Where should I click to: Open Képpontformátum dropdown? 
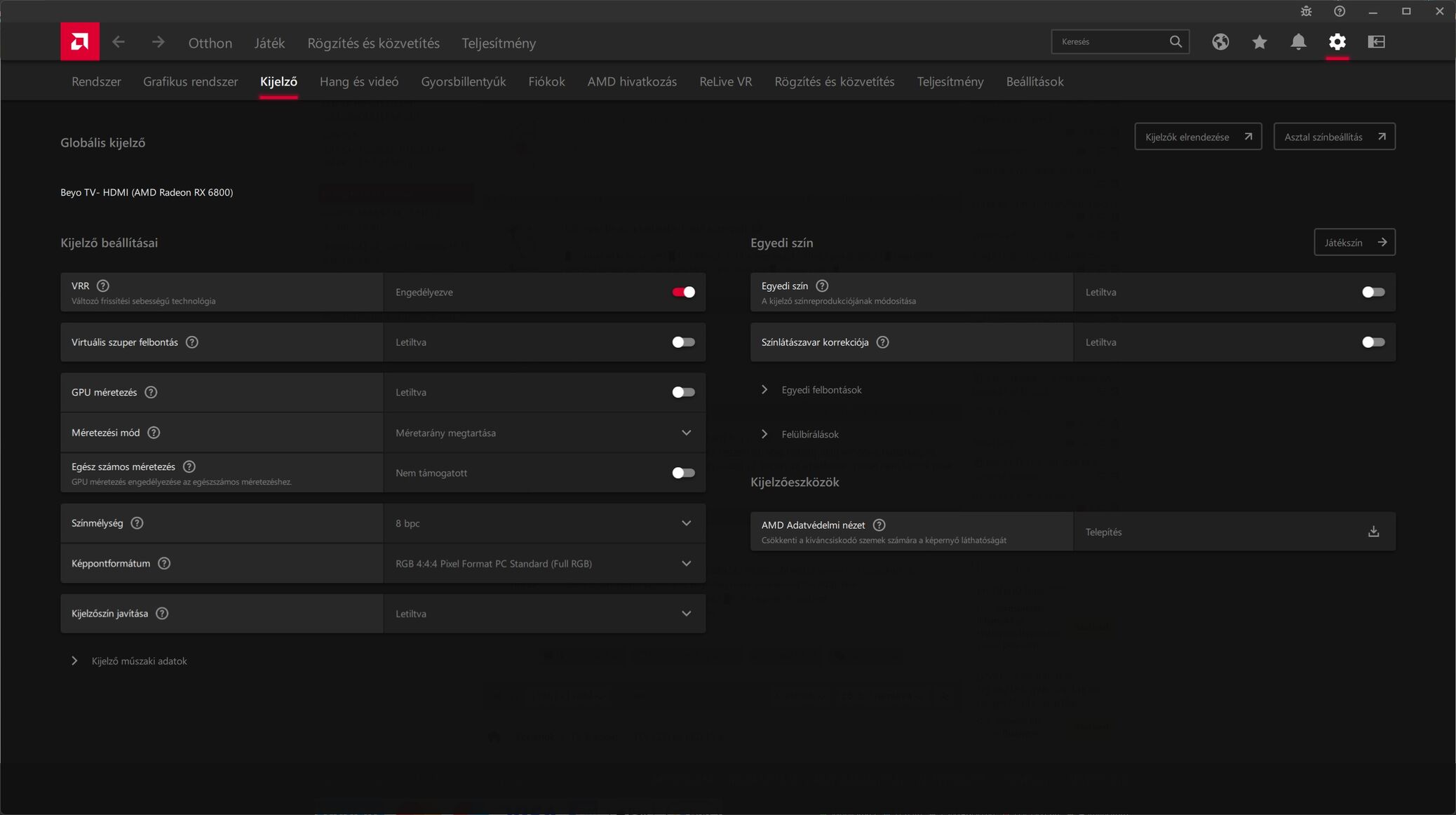click(x=544, y=563)
